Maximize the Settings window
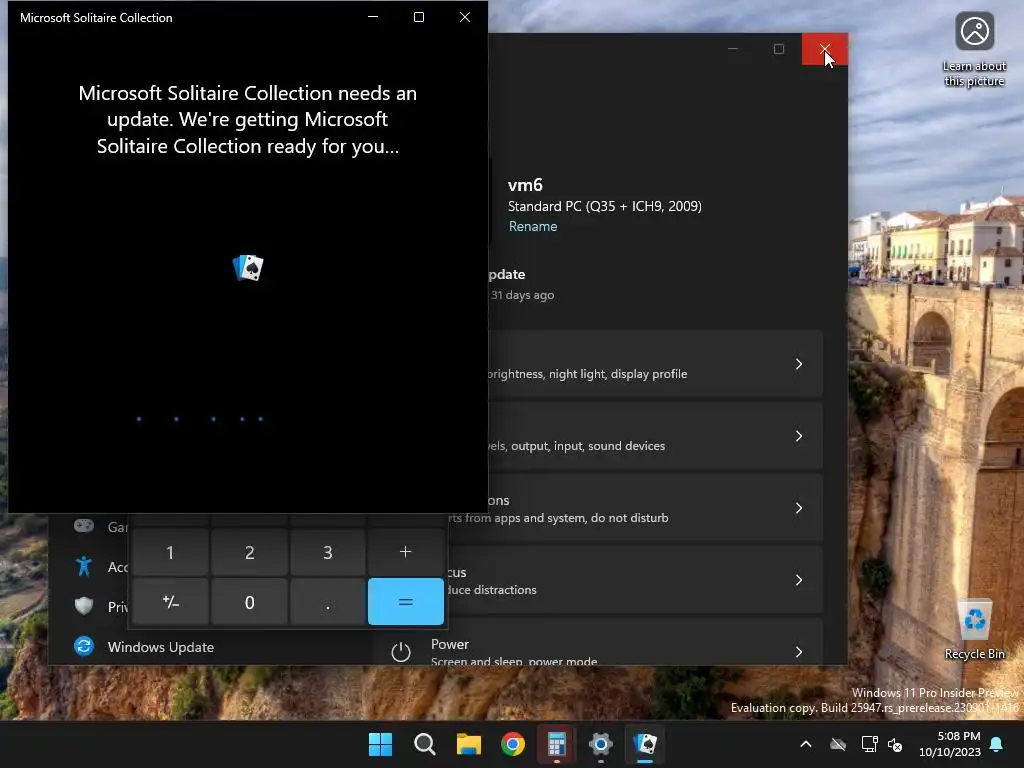Viewport: 1024px width, 768px height. (x=778, y=49)
